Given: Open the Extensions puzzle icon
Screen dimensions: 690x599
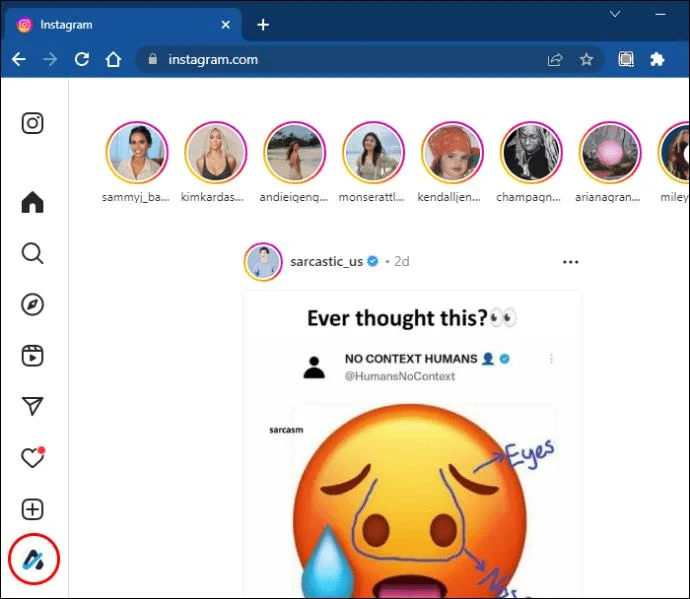Looking at the screenshot, I should (x=657, y=59).
